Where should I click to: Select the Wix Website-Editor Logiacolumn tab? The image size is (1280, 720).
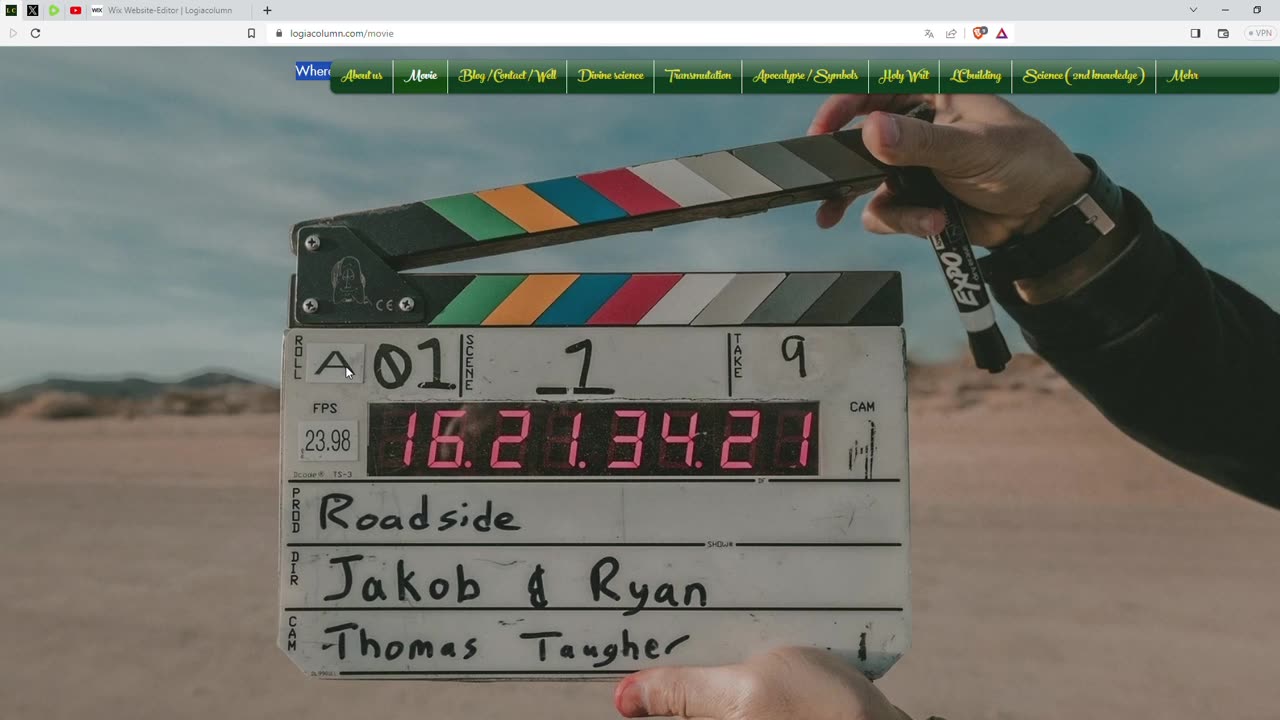click(x=170, y=10)
